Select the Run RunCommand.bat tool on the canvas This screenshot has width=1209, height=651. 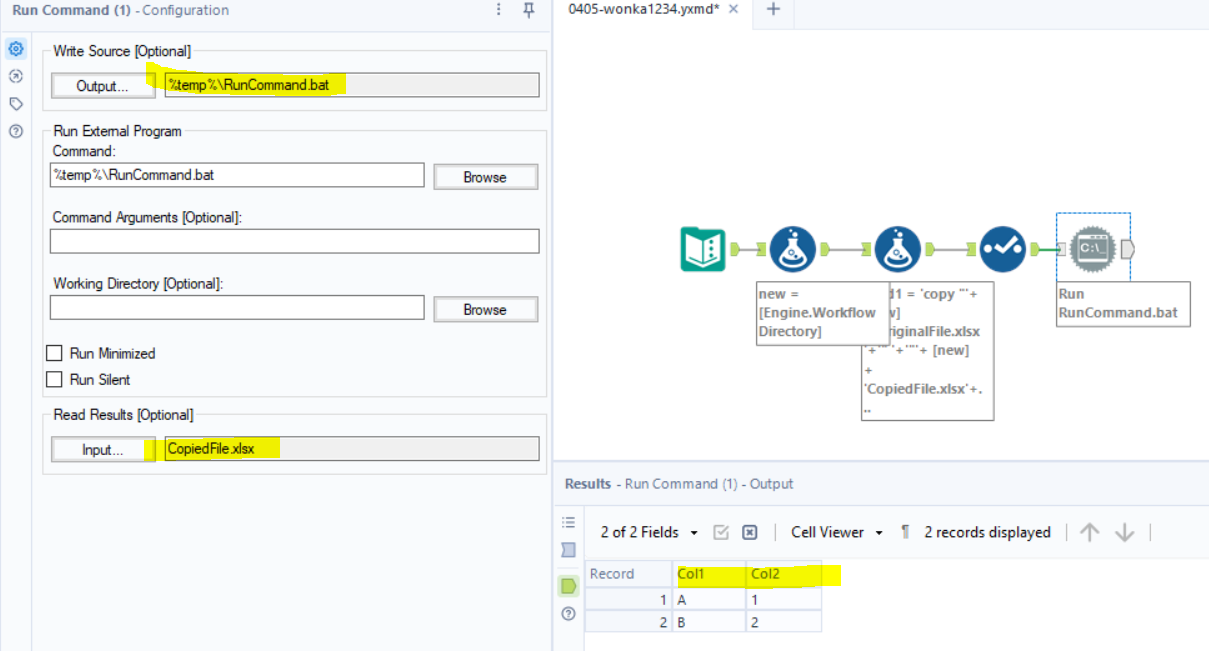1092,249
